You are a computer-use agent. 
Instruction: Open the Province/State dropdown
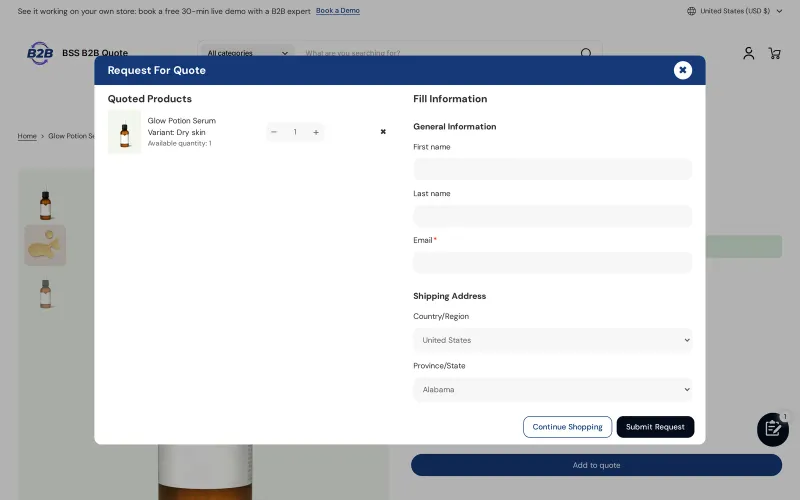[x=553, y=389]
